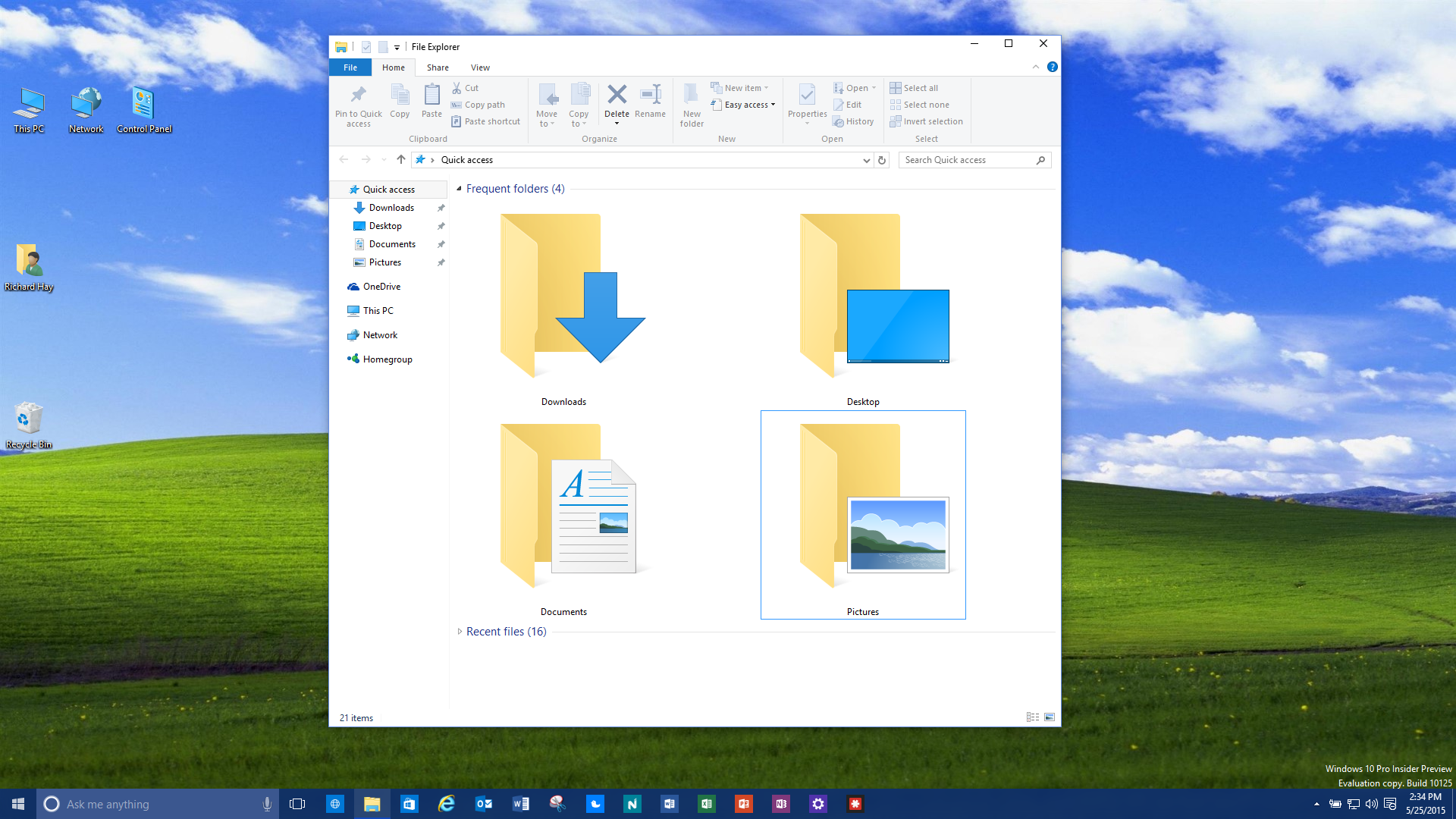The height and width of the screenshot is (819, 1456).
Task: Open the File menu
Action: [350, 67]
